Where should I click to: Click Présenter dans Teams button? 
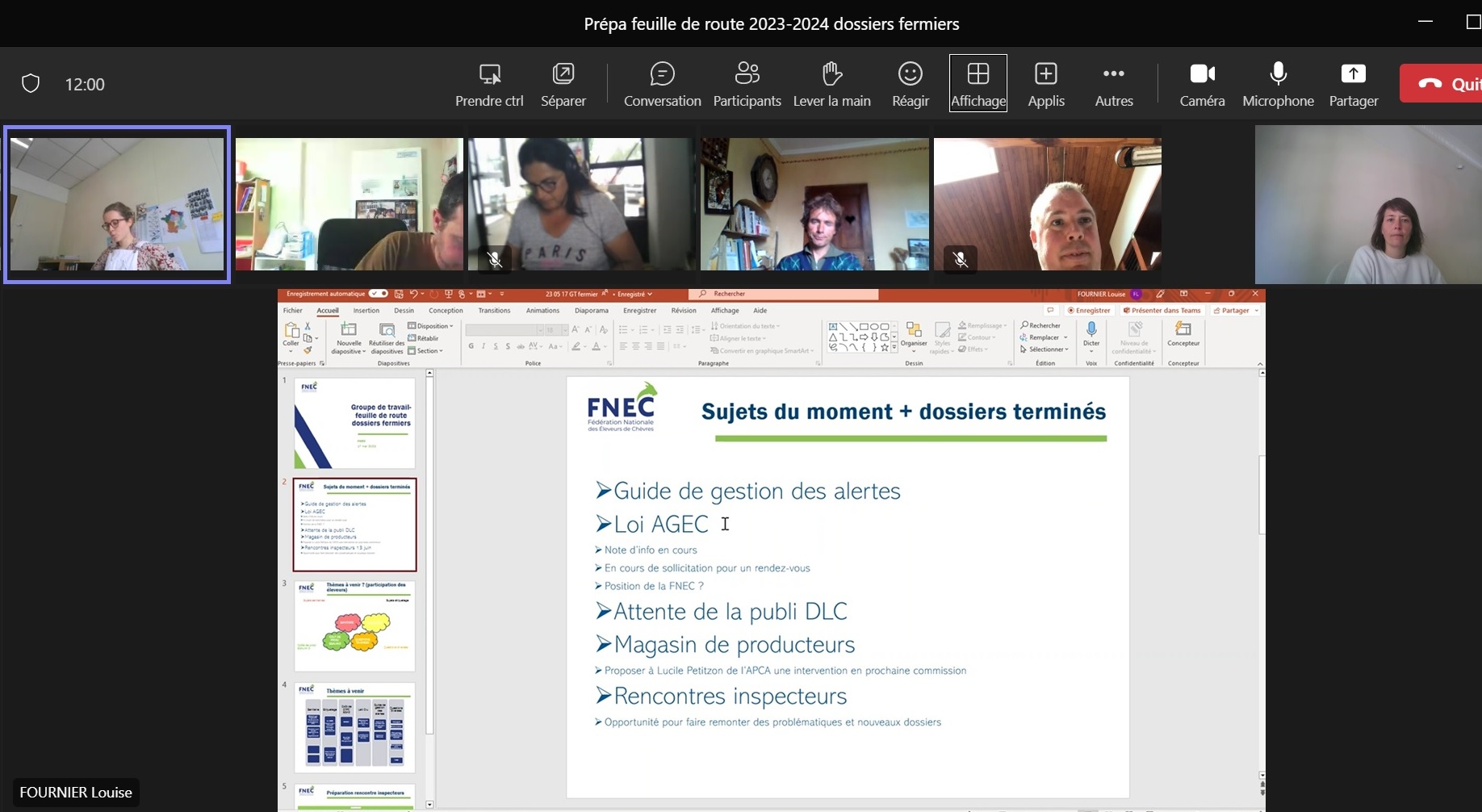coord(1162,311)
